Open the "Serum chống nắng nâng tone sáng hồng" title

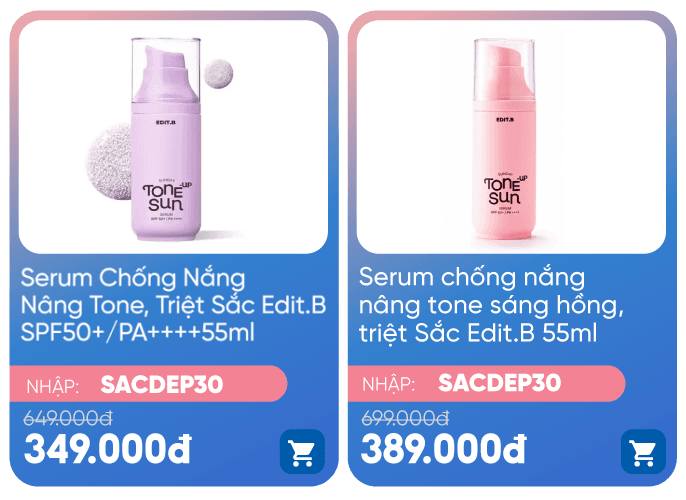point(491,305)
